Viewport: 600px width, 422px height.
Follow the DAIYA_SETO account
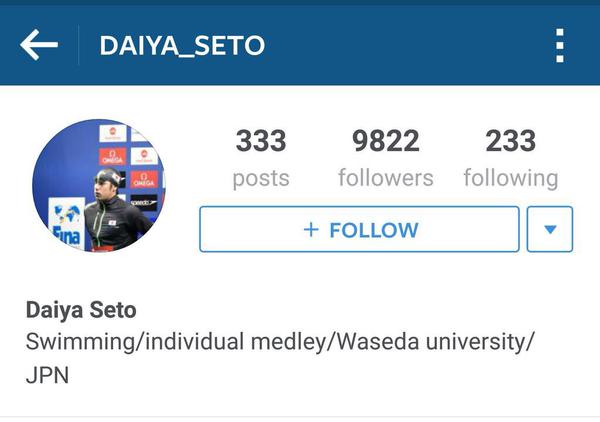pyautogui.click(x=359, y=229)
